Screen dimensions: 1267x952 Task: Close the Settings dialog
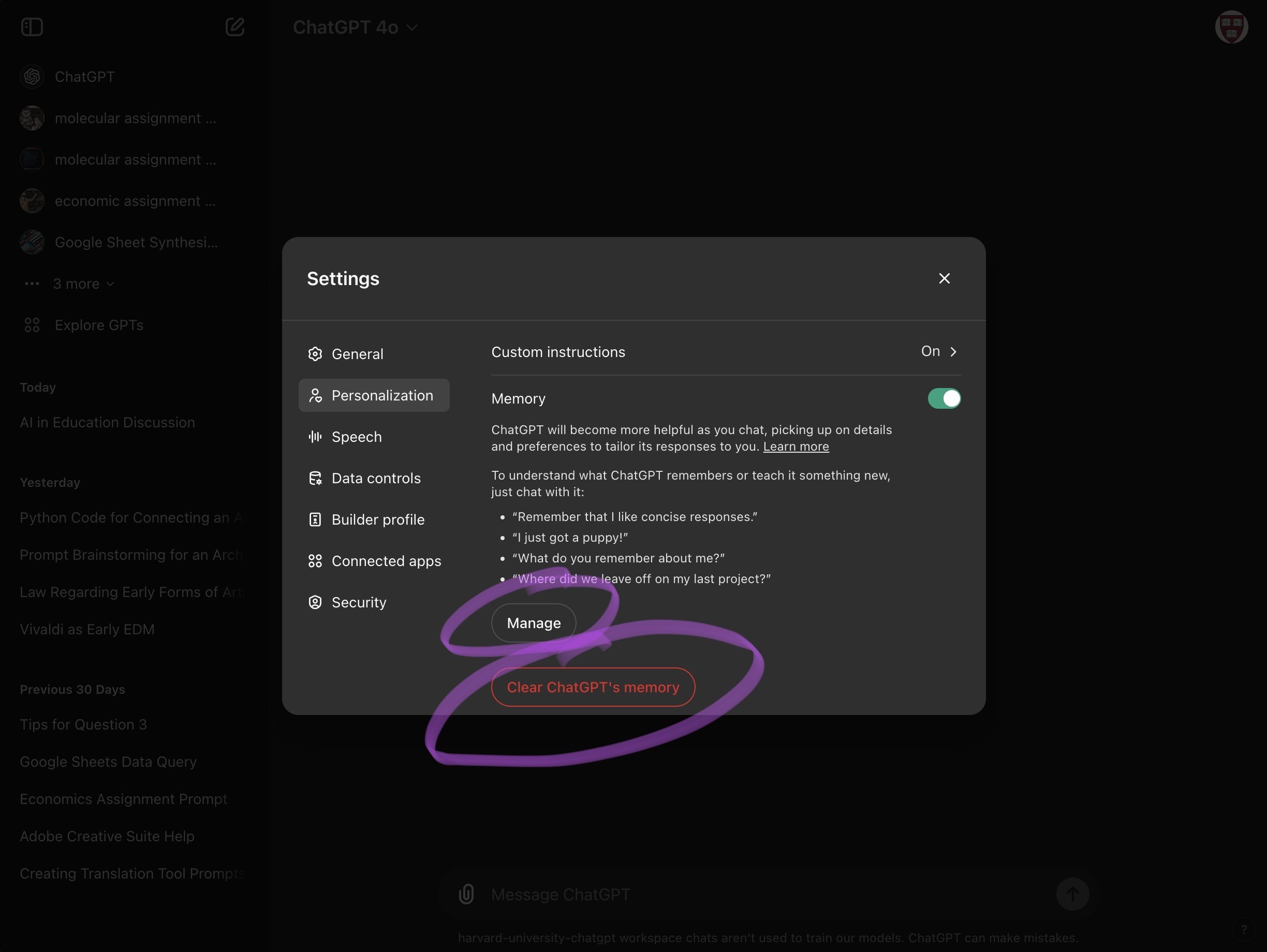pyautogui.click(x=944, y=278)
